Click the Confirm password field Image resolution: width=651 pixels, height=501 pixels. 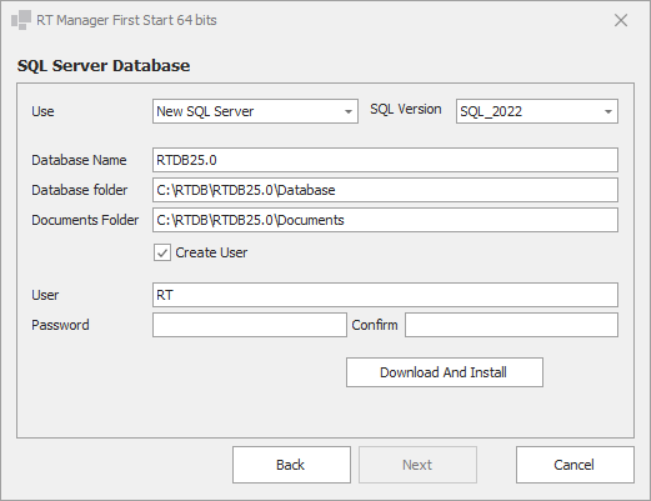511,325
